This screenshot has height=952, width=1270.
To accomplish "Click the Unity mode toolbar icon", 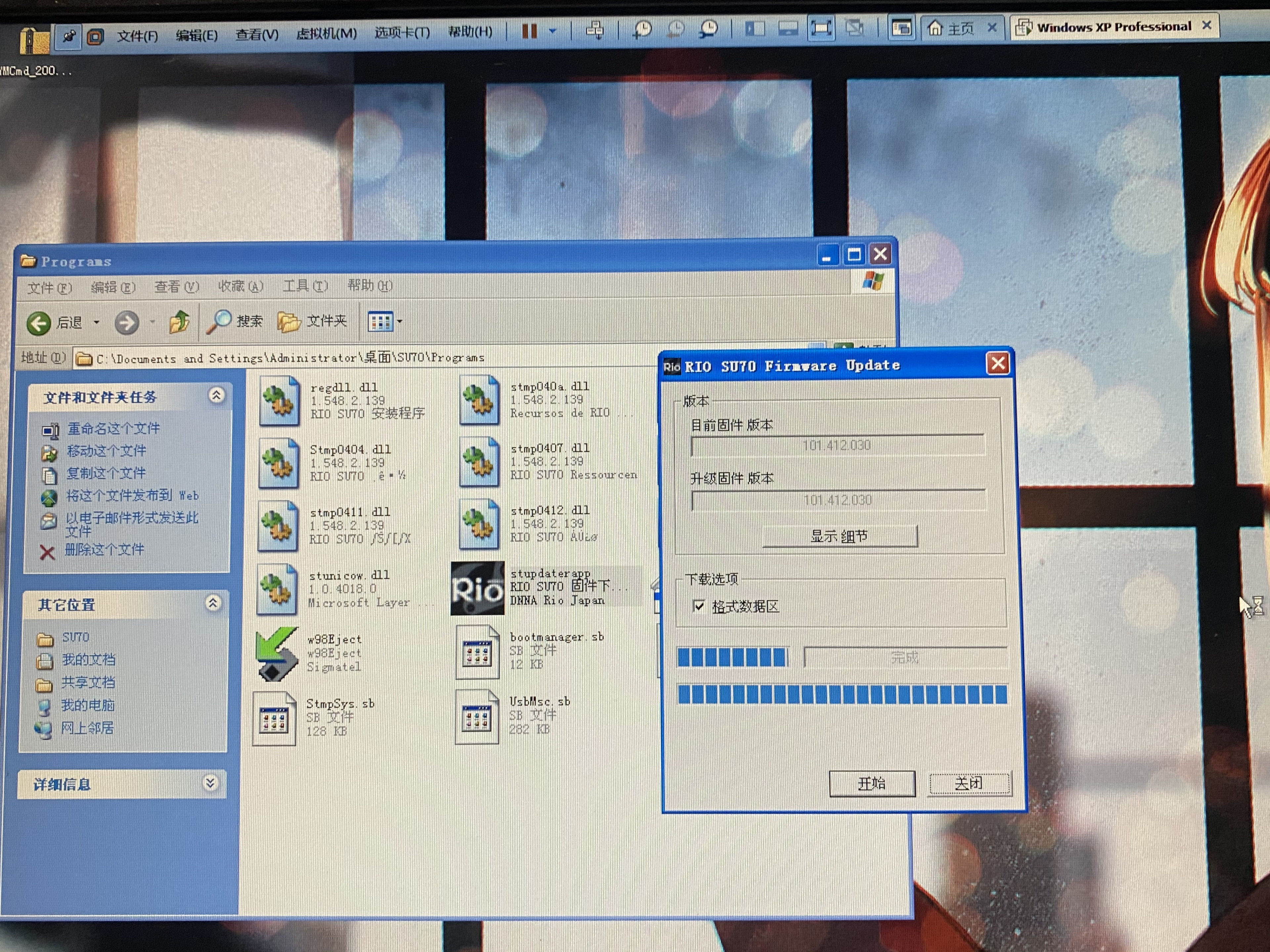I will point(855,27).
